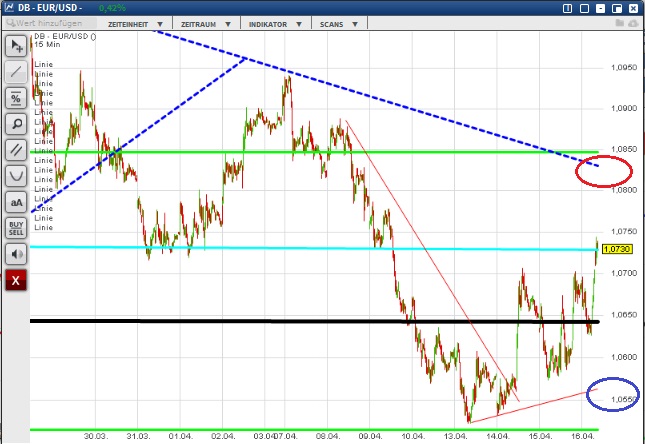Click the 02.04. date axis label

tap(223, 436)
